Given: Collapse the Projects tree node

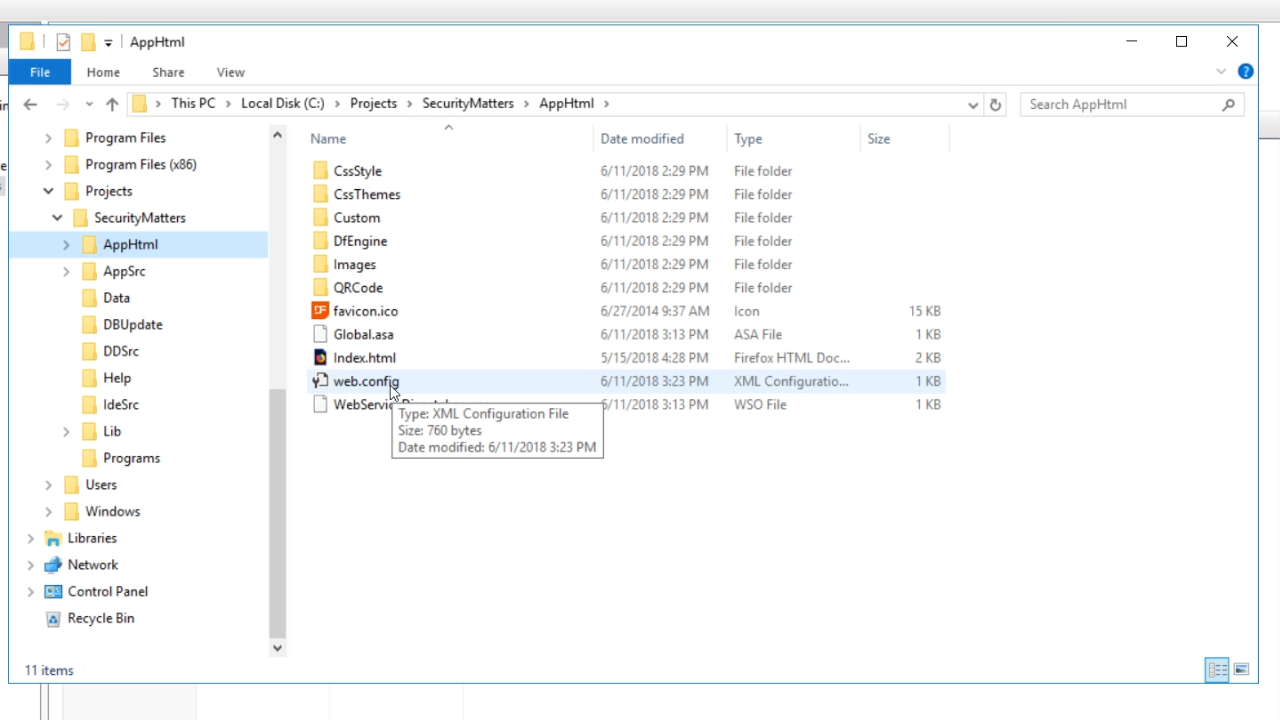Looking at the screenshot, I should 48,191.
